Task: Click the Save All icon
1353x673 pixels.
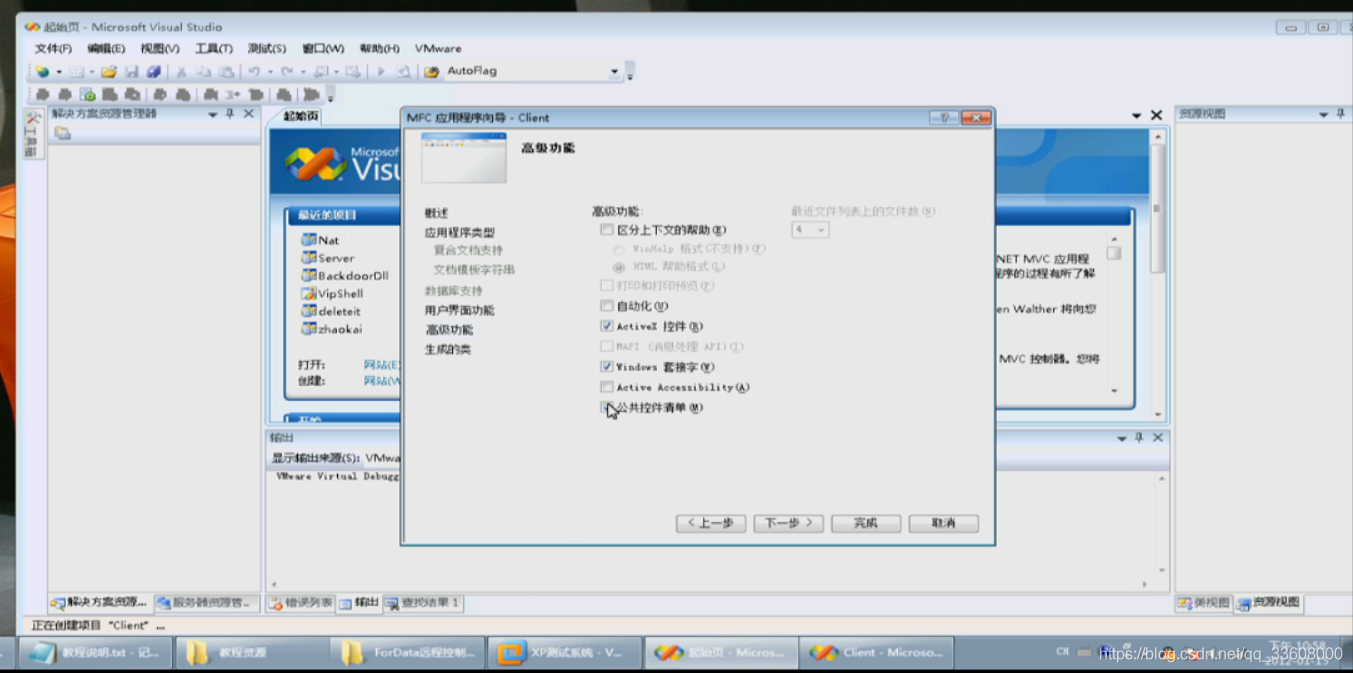Action: pos(154,72)
